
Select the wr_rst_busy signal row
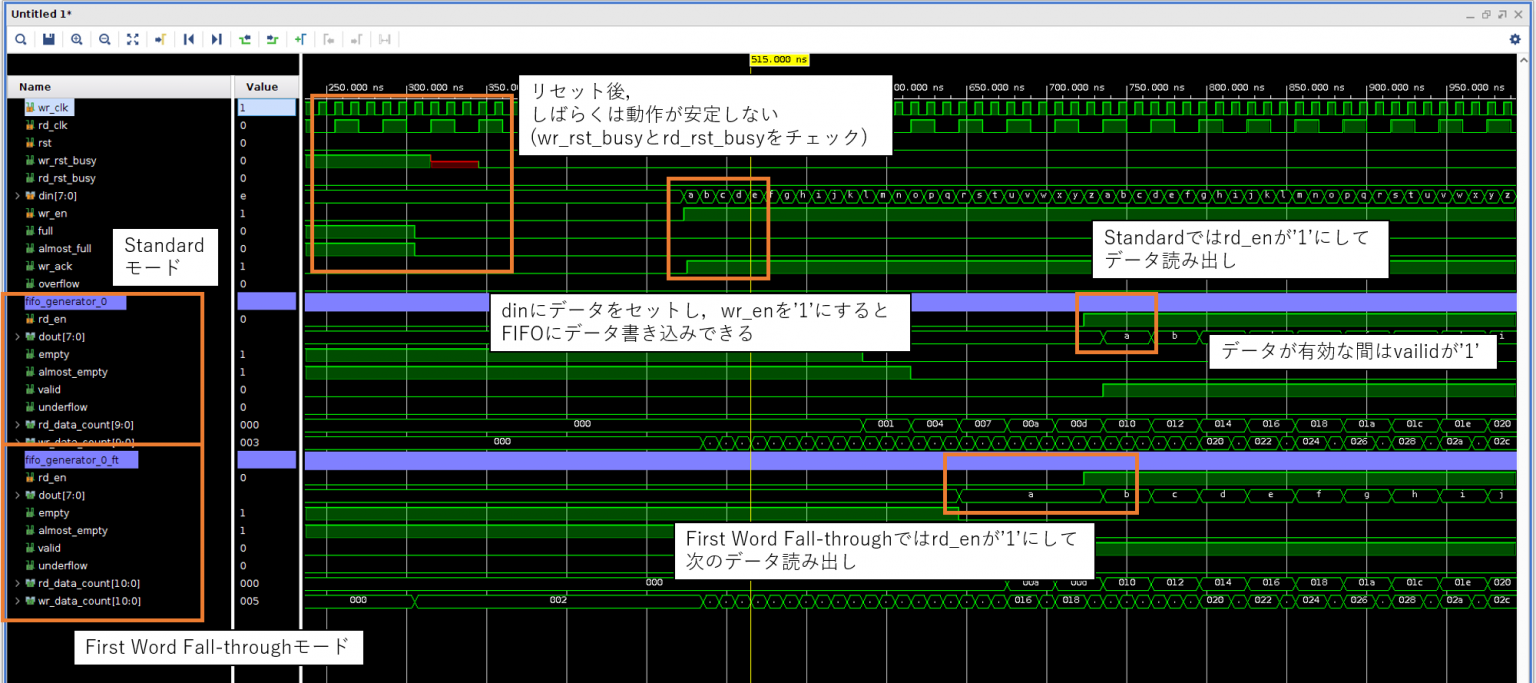67,160
